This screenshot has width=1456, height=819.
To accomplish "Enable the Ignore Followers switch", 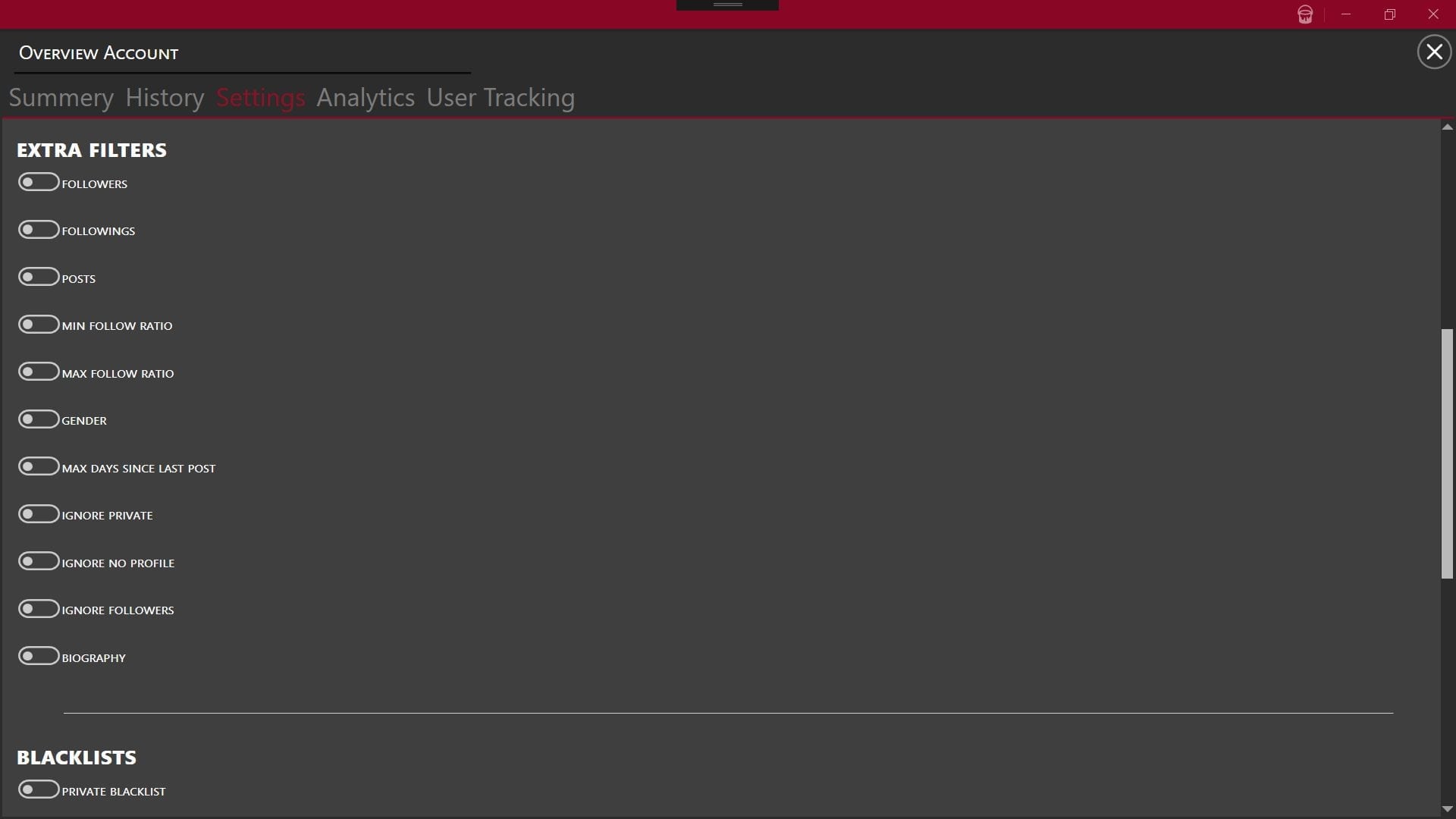I will [x=39, y=609].
